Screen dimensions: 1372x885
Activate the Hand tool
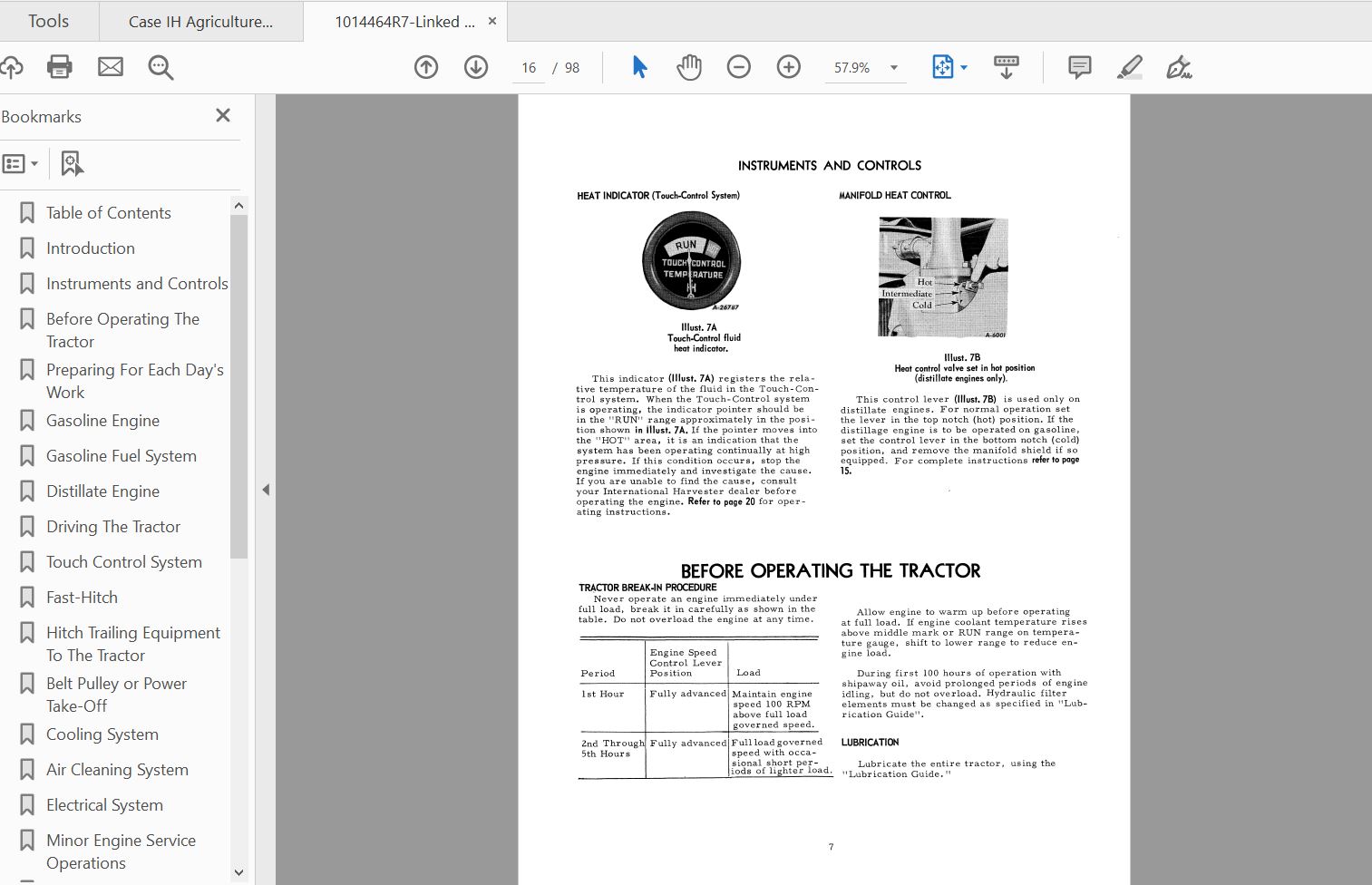(689, 66)
